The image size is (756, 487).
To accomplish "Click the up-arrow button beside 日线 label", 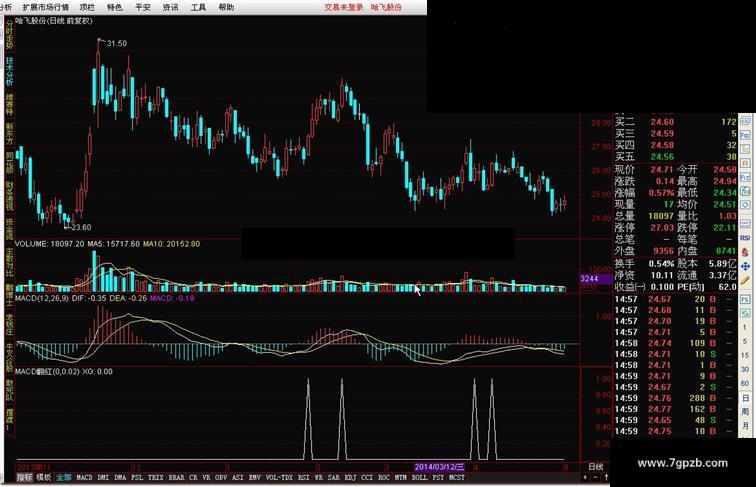I will coord(607,476).
